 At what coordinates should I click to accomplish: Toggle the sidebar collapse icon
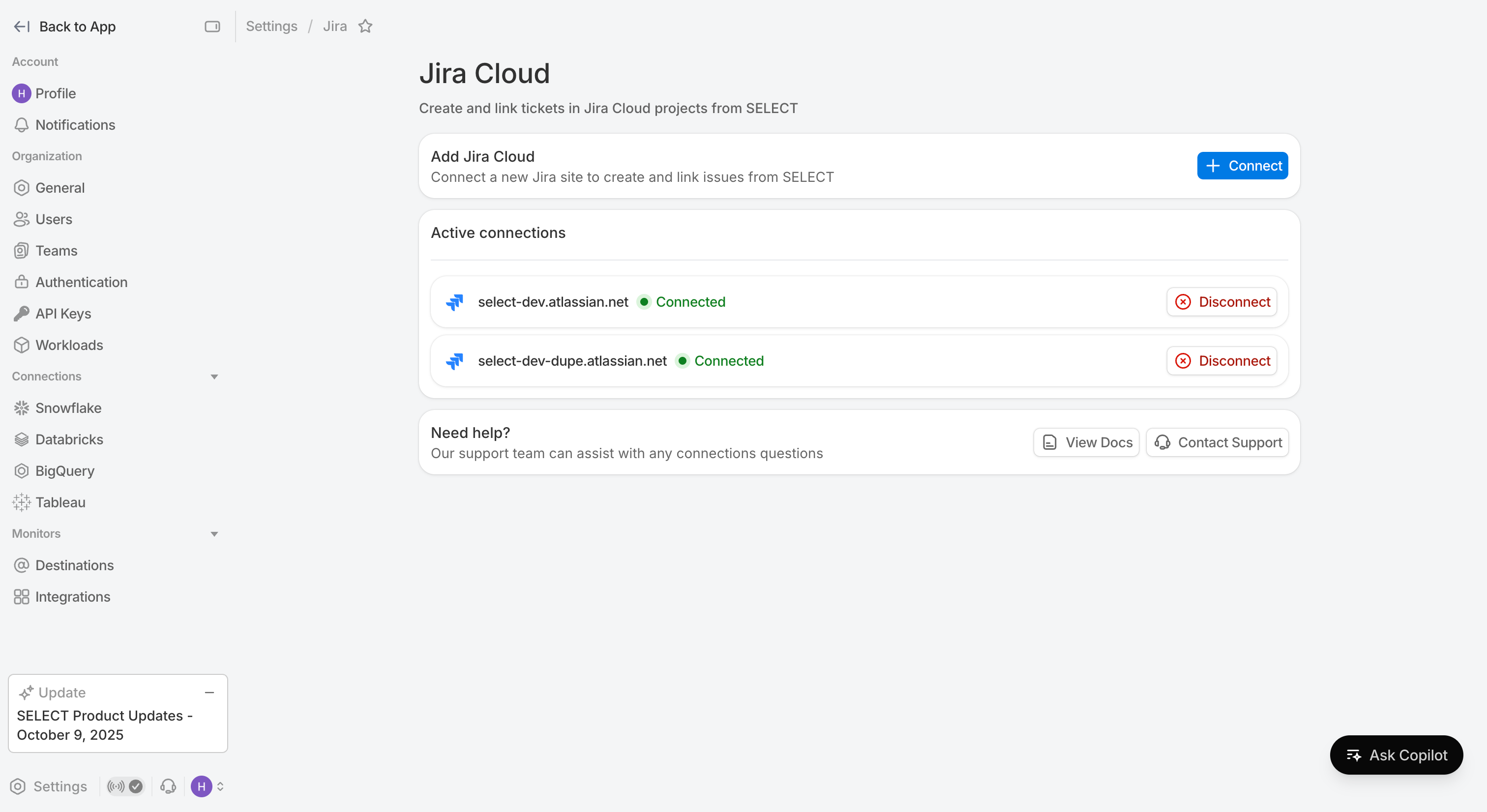212,27
